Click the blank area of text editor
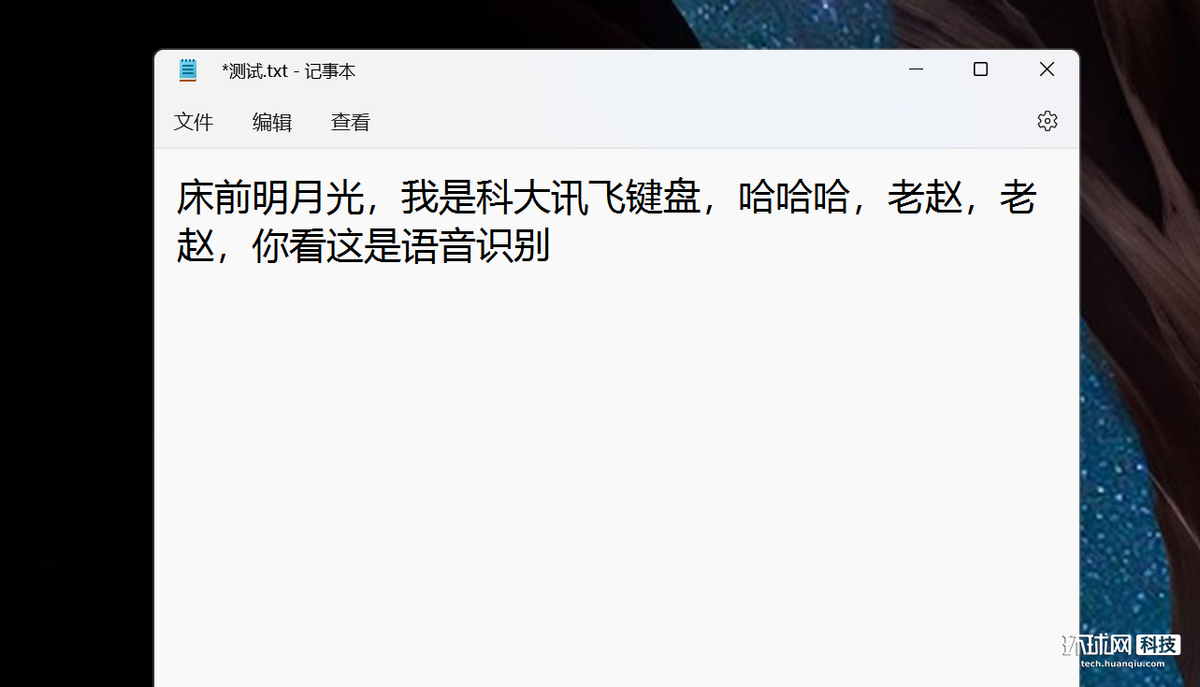The width and height of the screenshot is (1200, 687). click(x=616, y=470)
